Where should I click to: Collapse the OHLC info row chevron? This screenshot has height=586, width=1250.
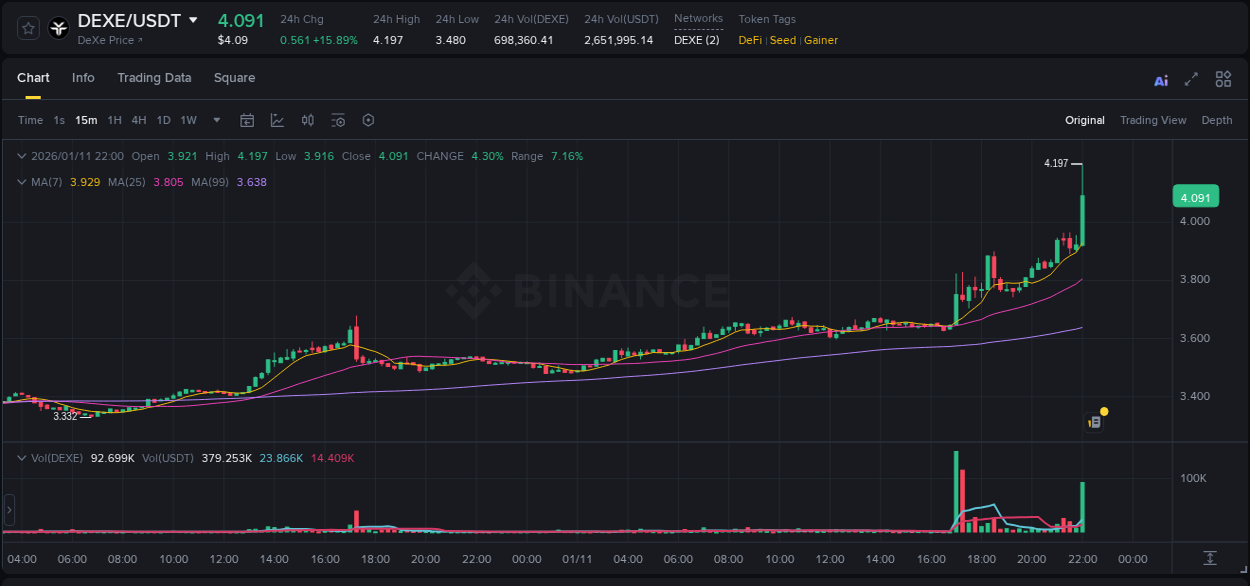point(22,156)
